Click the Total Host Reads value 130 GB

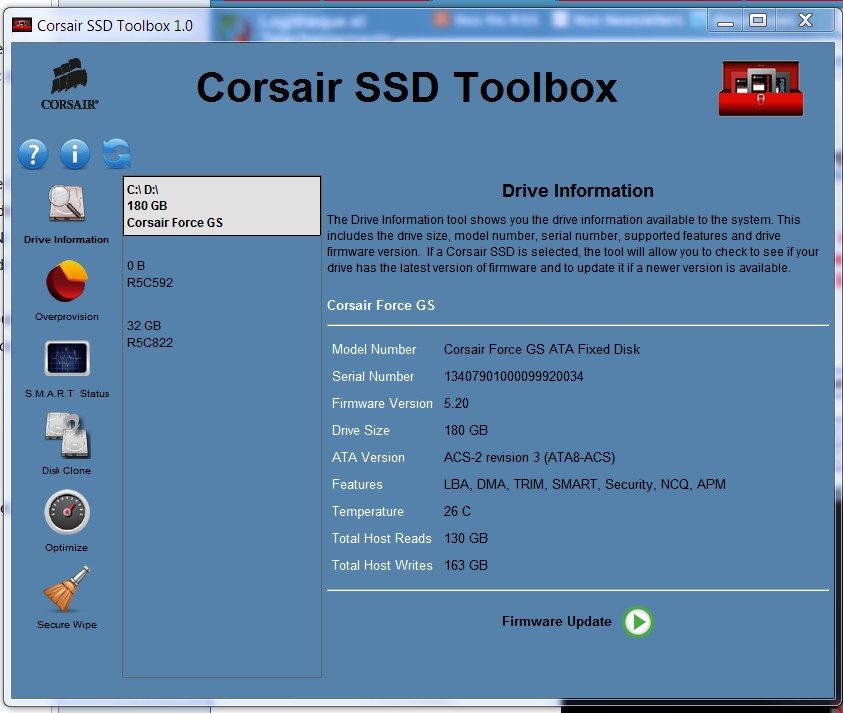(x=466, y=538)
